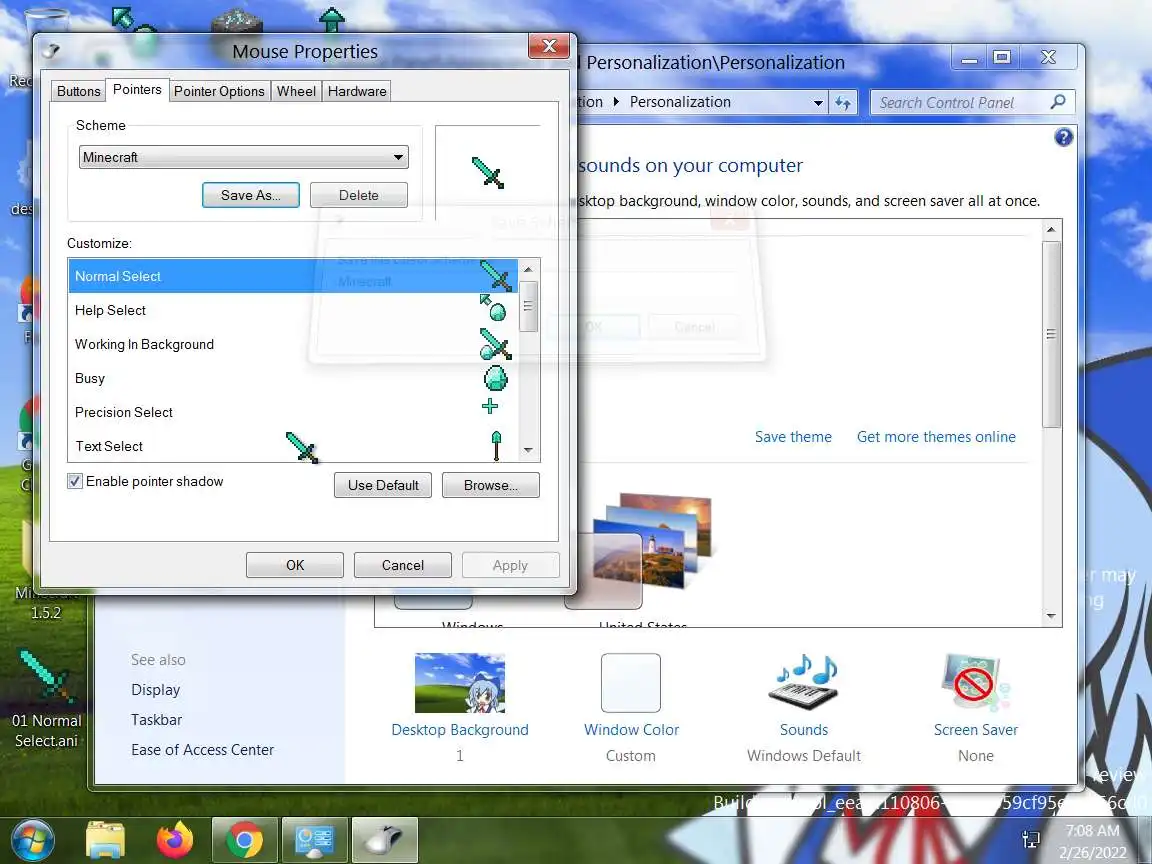Switch to the Wheel tab
Viewport: 1152px width, 864px height.
(296, 91)
